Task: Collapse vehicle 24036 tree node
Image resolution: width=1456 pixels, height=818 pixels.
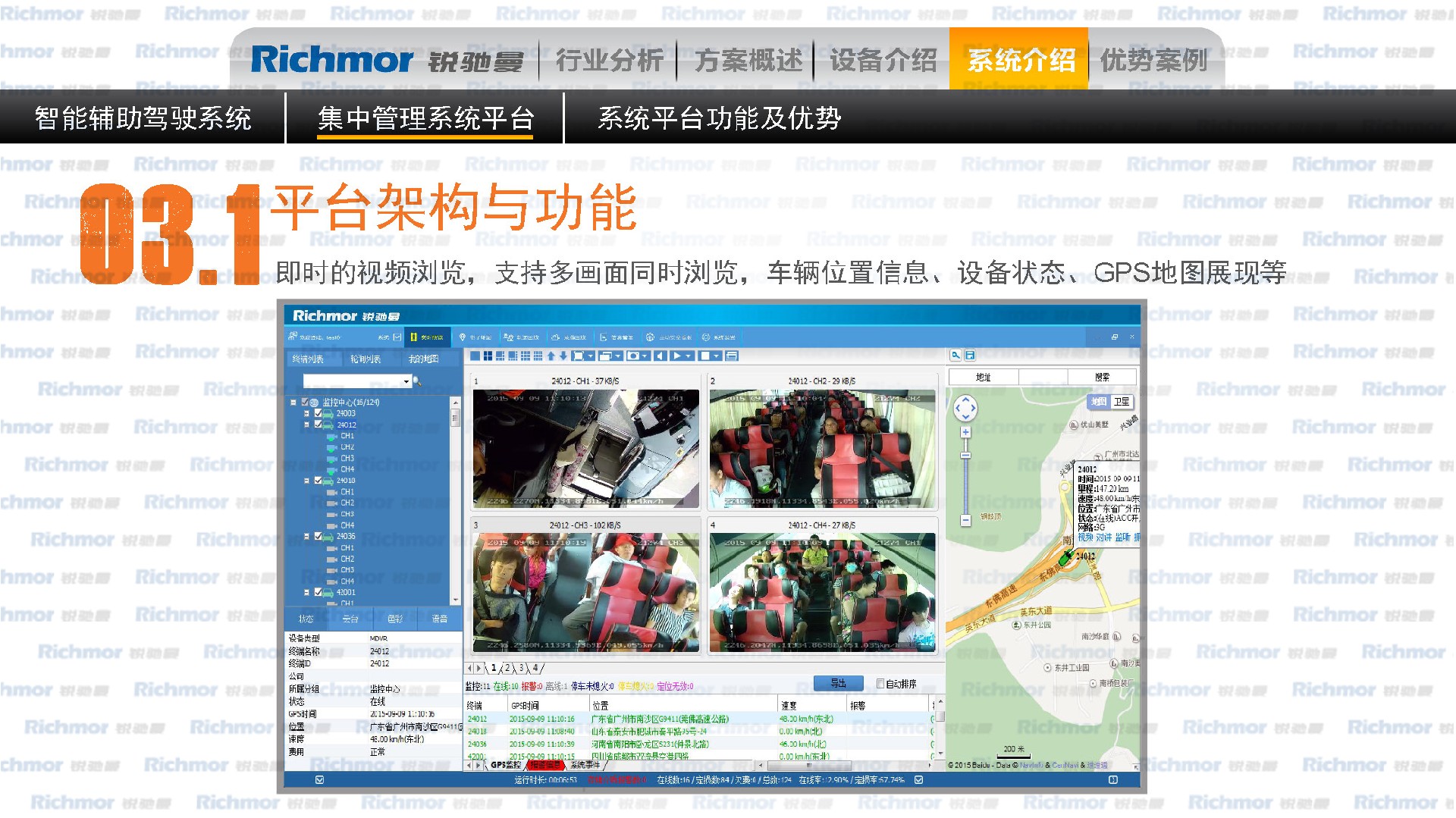Action: point(306,536)
